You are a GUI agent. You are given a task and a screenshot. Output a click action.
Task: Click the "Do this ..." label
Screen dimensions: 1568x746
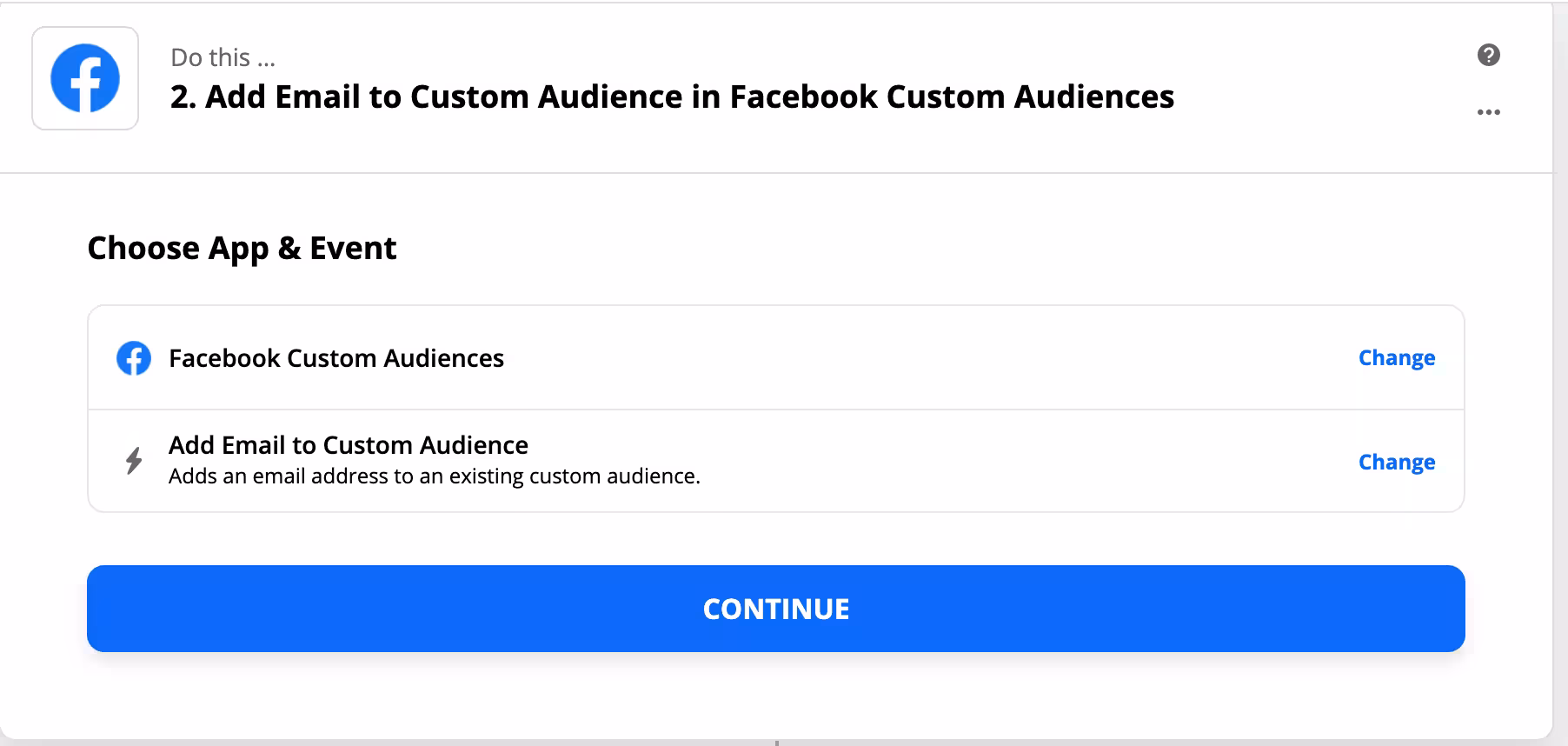(x=223, y=57)
